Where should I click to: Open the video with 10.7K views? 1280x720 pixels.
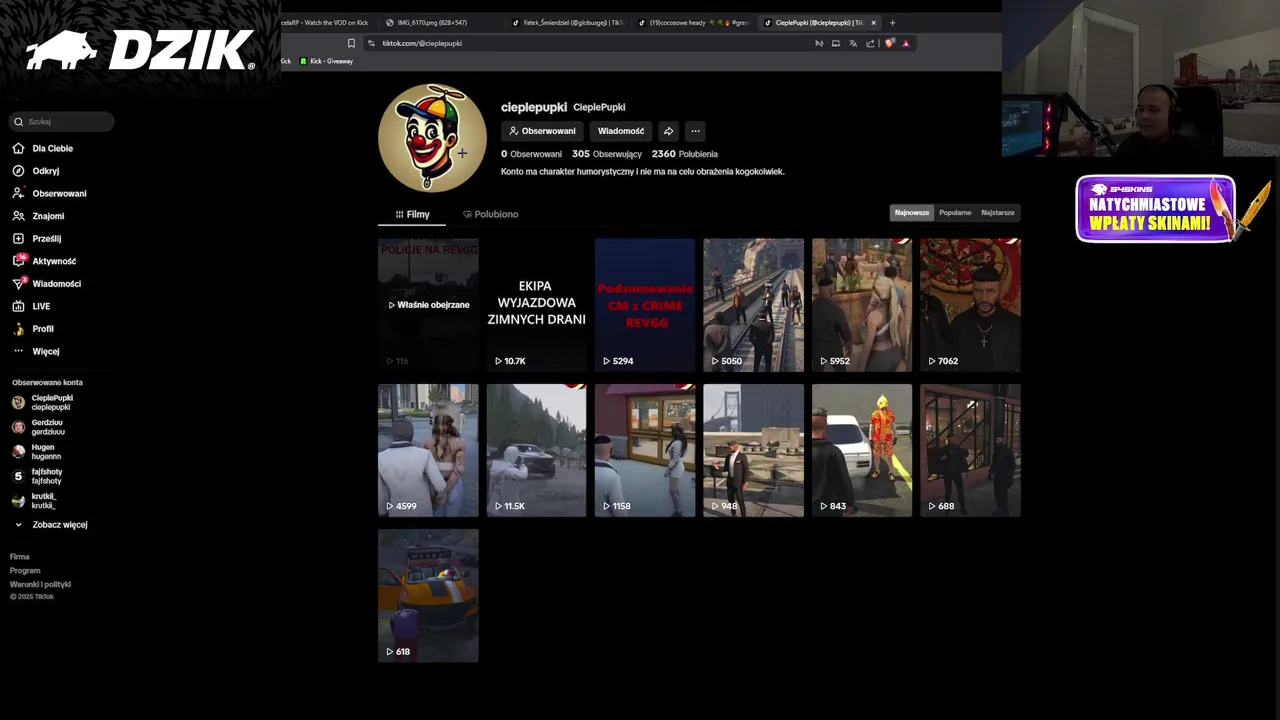click(537, 305)
